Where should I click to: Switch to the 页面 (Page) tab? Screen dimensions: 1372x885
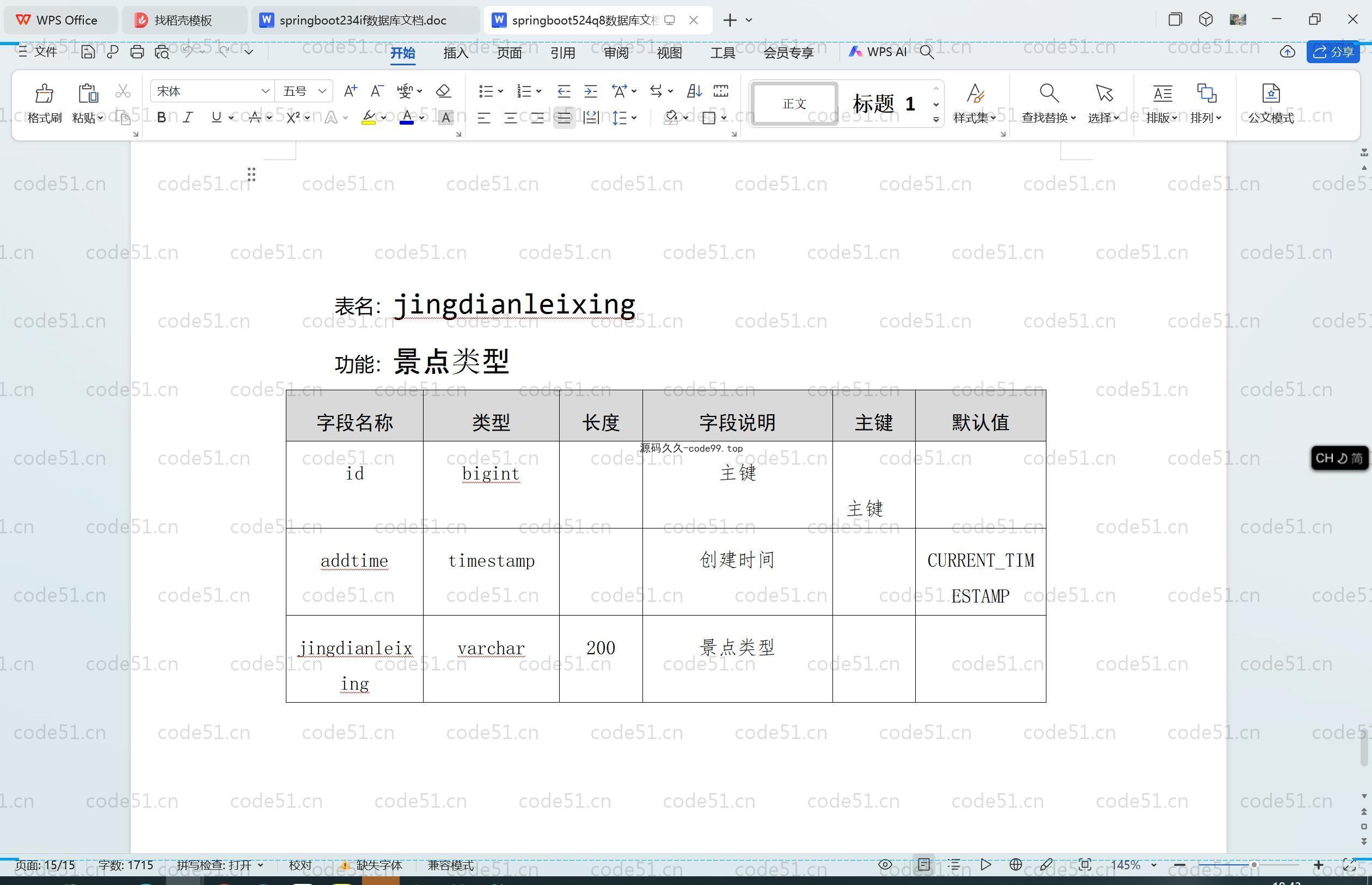(x=509, y=53)
